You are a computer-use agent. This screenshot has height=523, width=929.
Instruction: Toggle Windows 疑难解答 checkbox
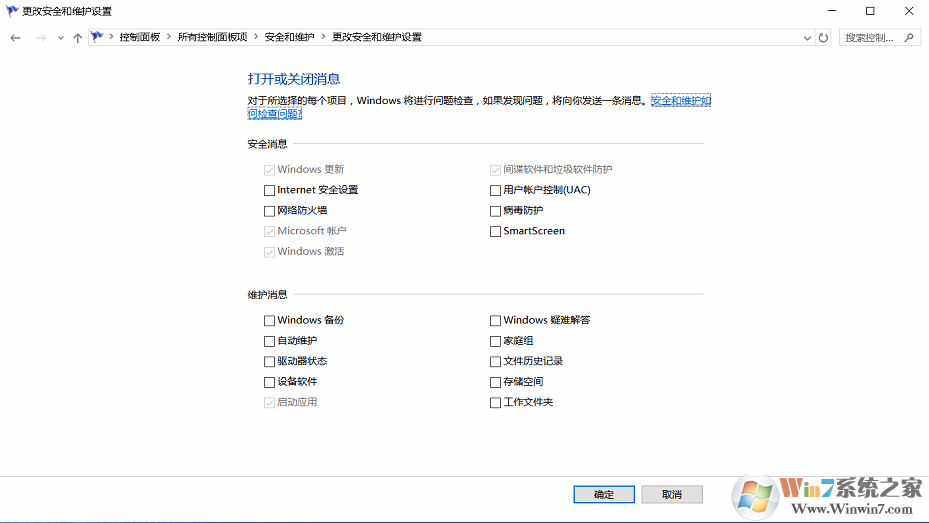click(x=495, y=320)
